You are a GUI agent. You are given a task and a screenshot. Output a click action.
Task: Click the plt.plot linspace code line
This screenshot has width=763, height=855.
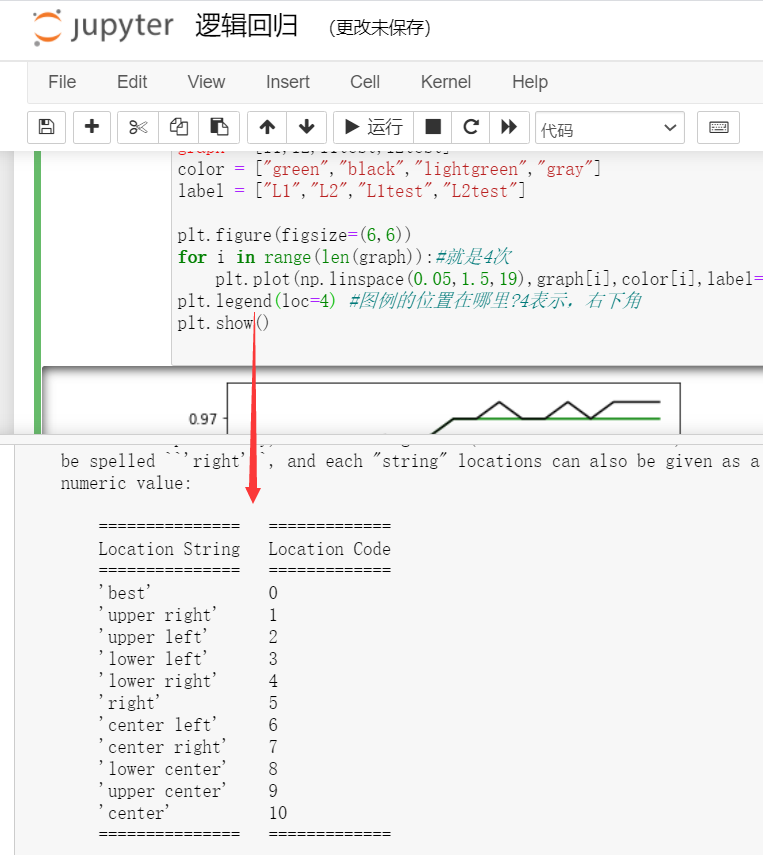(488, 279)
